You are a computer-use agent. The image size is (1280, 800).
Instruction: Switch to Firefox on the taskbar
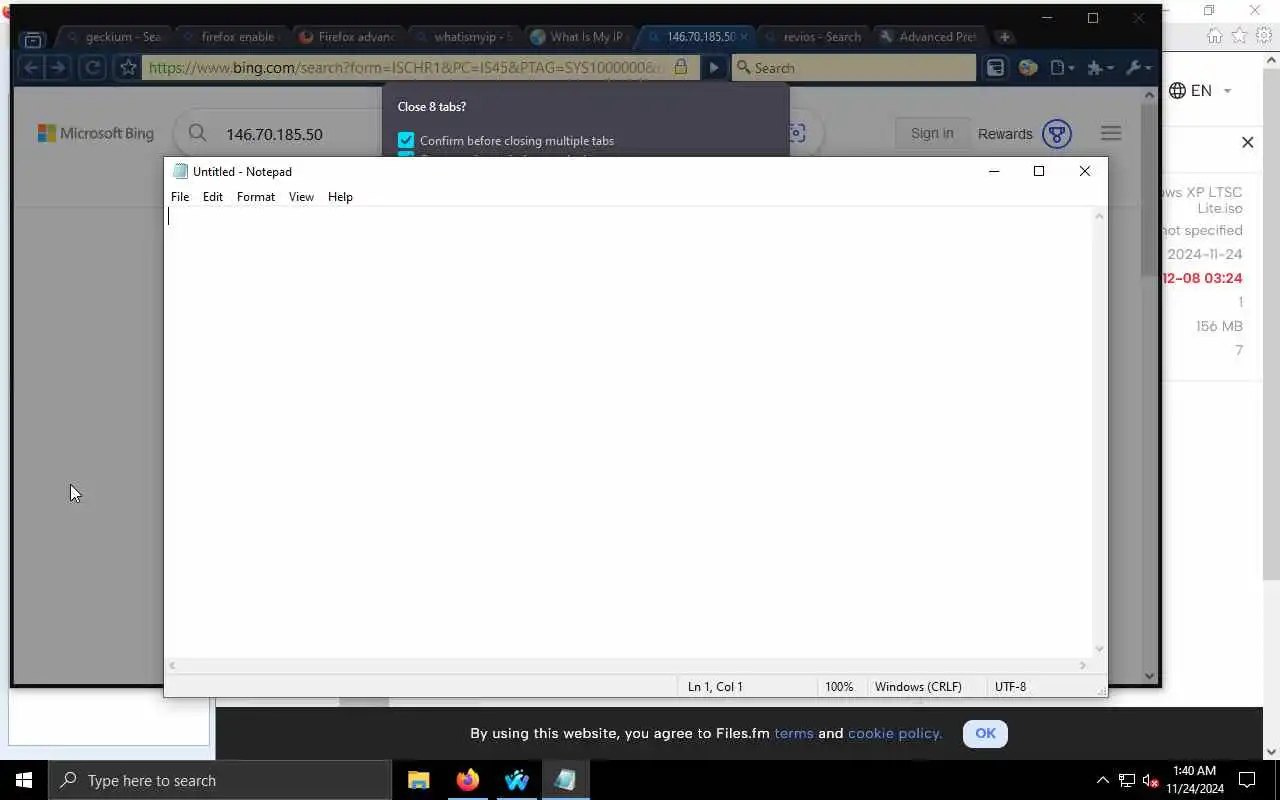(467, 780)
